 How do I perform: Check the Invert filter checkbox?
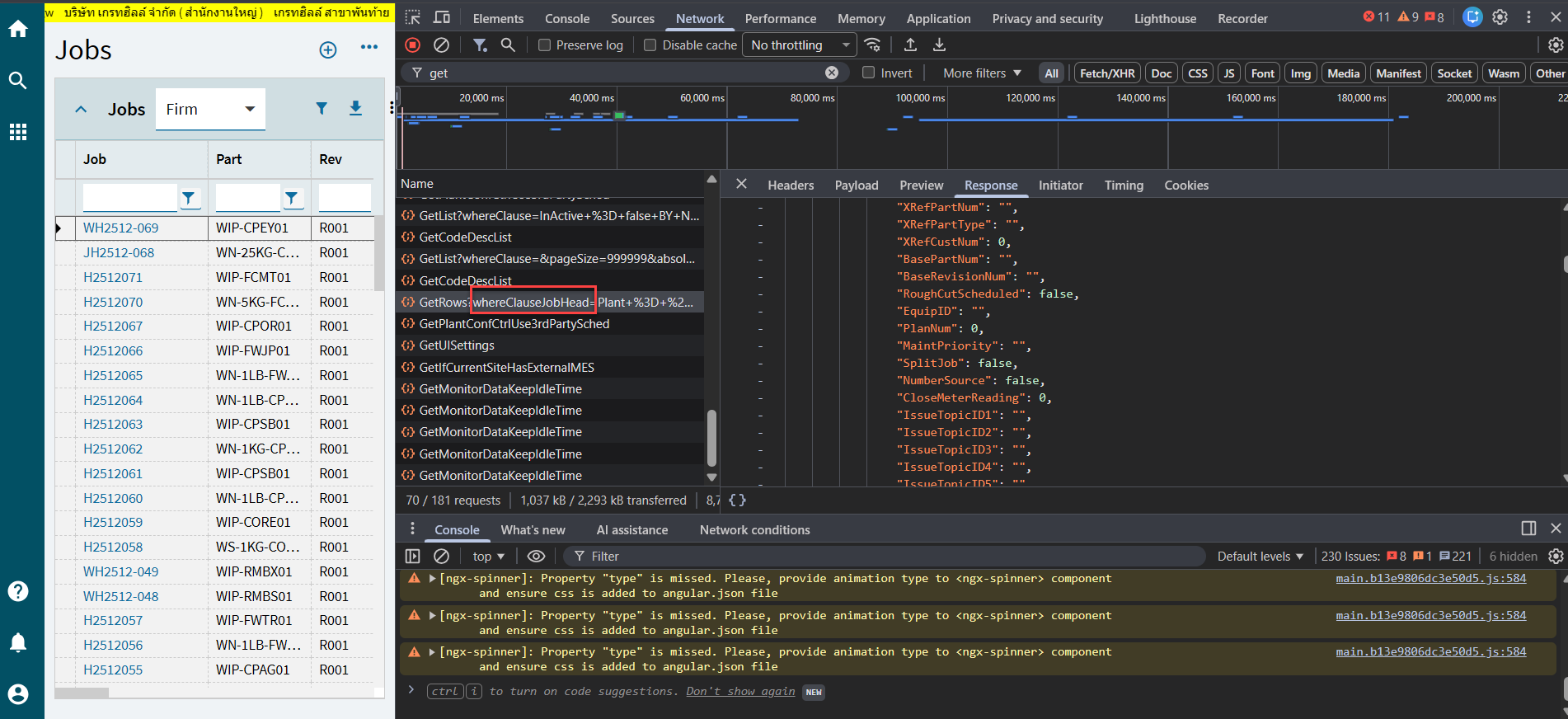pyautogui.click(x=868, y=73)
